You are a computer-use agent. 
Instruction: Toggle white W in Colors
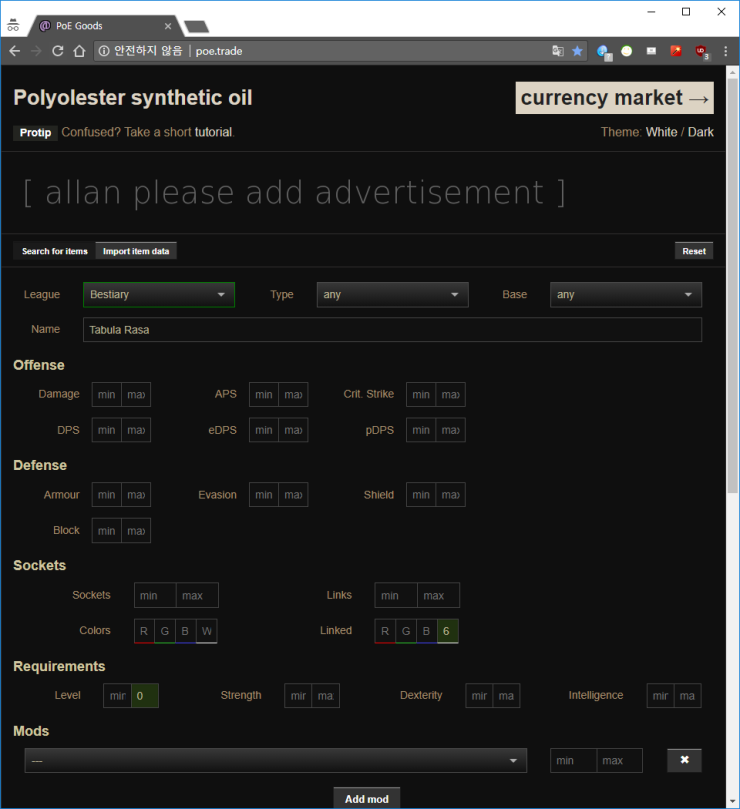click(x=206, y=631)
